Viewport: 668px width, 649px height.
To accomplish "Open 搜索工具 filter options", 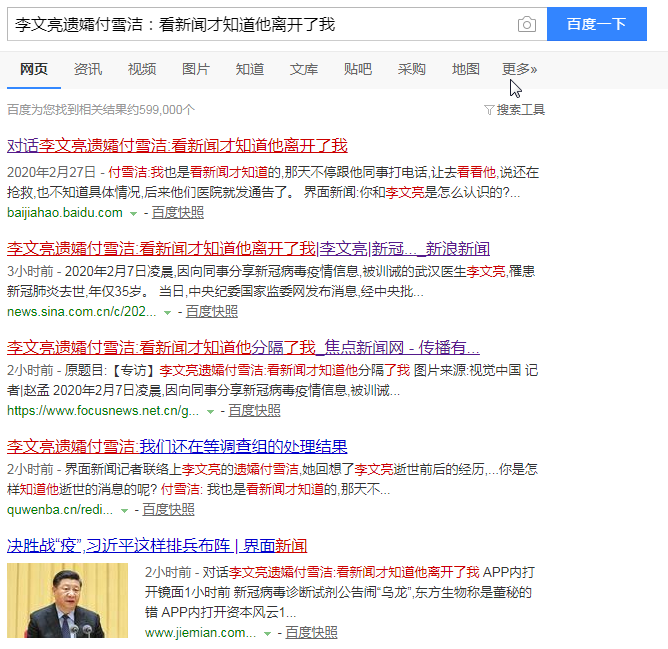I will (x=514, y=109).
